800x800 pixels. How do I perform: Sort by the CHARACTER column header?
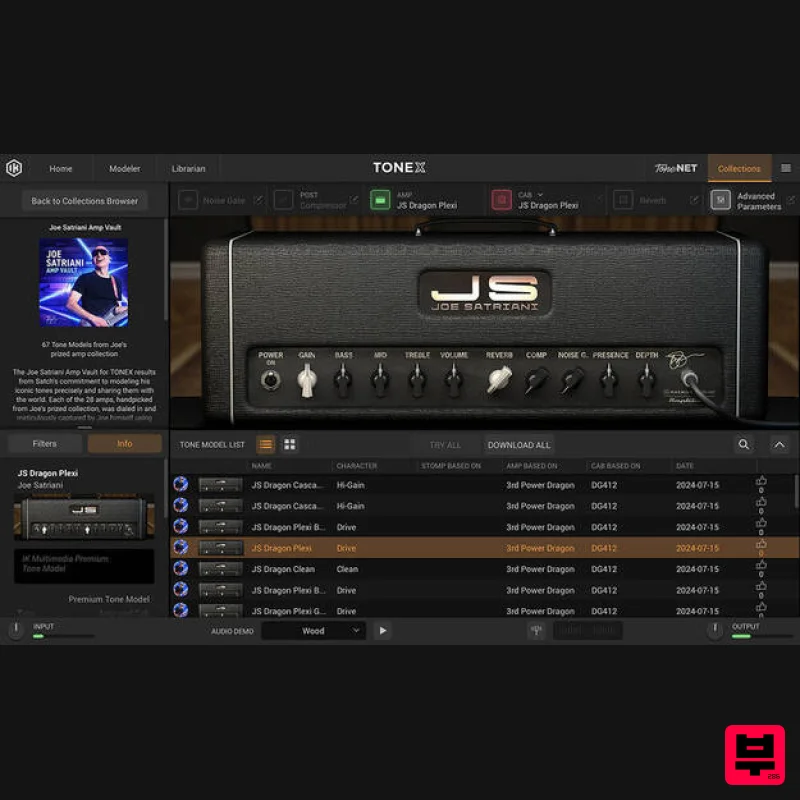pyautogui.click(x=357, y=466)
